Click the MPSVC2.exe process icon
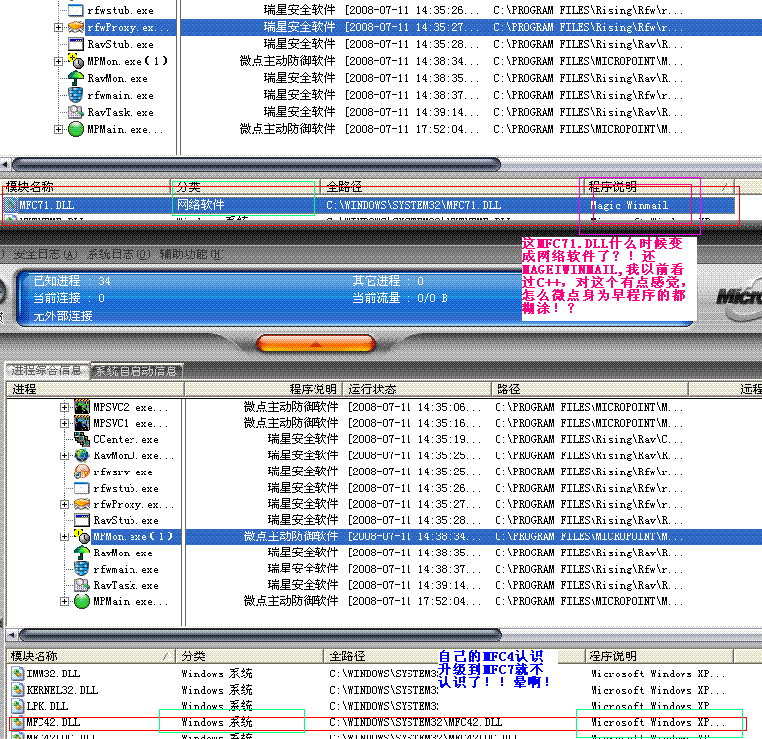 click(82, 407)
